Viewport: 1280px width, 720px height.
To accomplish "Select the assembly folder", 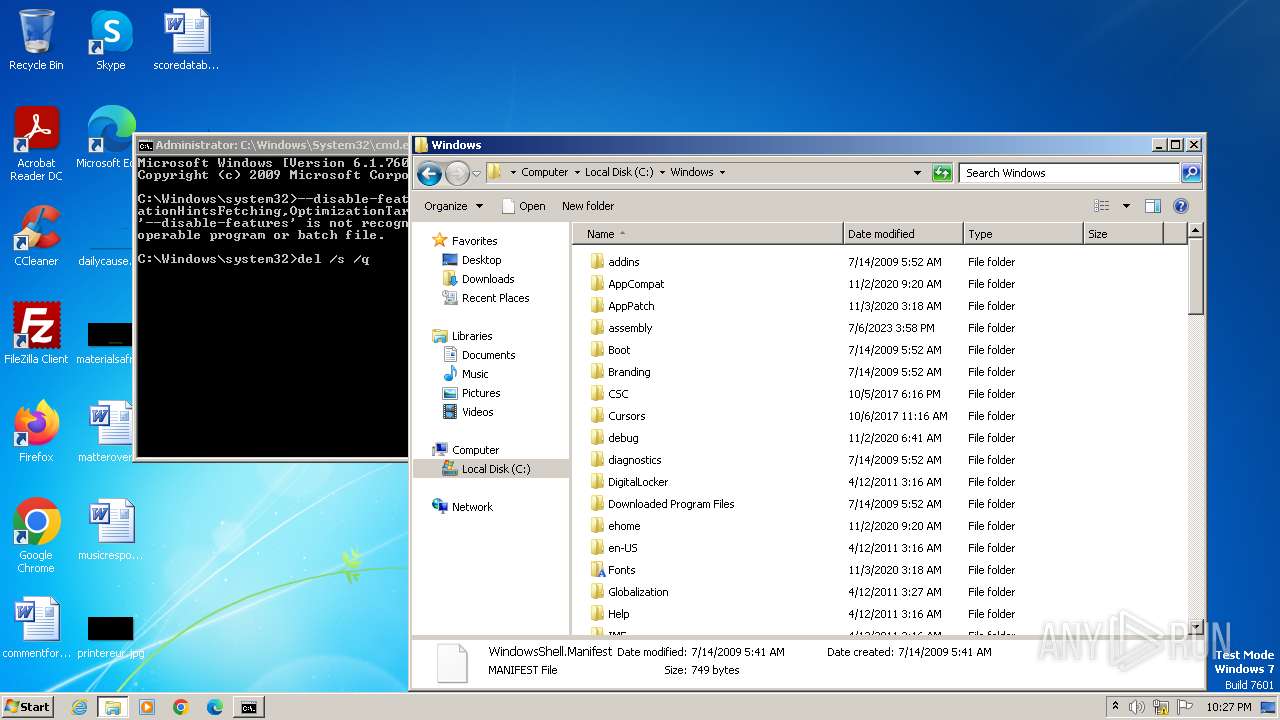I will [x=630, y=328].
